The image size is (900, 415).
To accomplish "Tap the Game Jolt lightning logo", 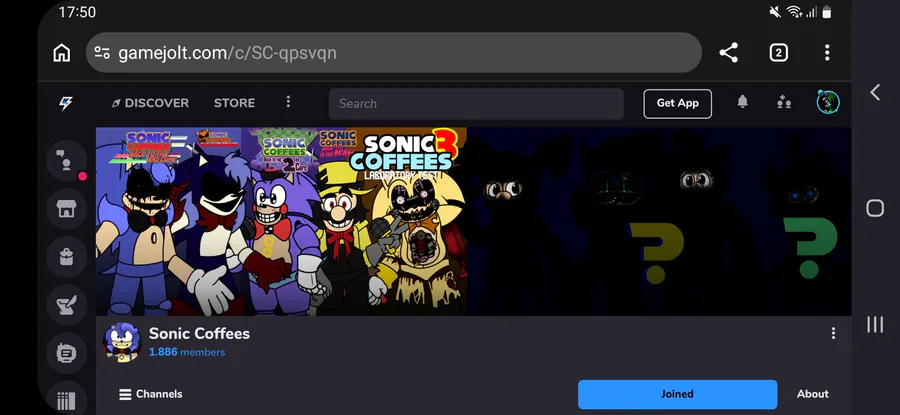I will [x=66, y=103].
